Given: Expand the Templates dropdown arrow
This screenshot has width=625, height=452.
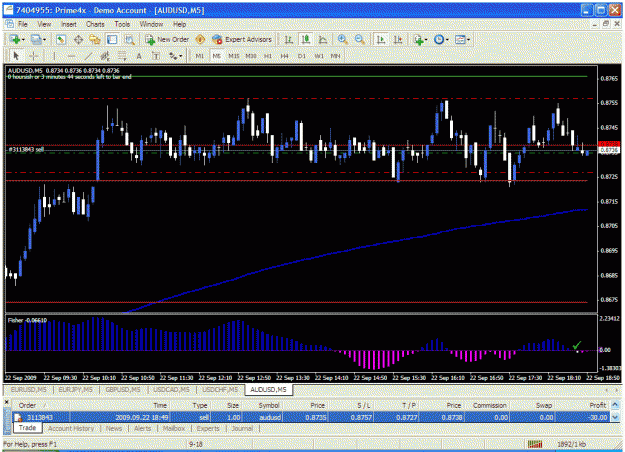Looking at the screenshot, I should tap(468, 39).
